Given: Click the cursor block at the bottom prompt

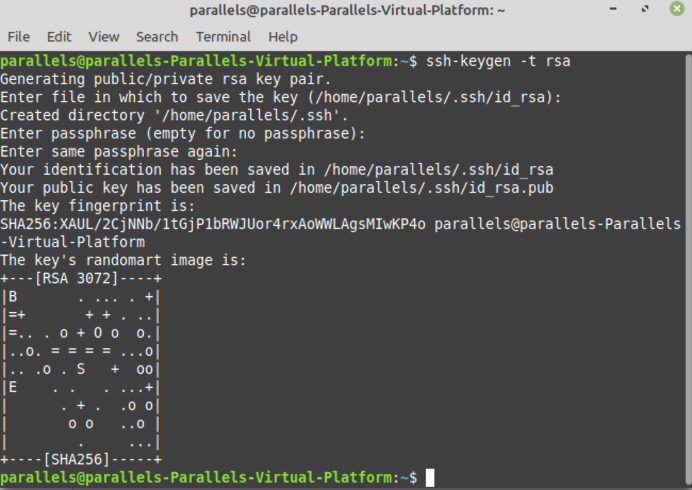Looking at the screenshot, I should tap(430, 478).
